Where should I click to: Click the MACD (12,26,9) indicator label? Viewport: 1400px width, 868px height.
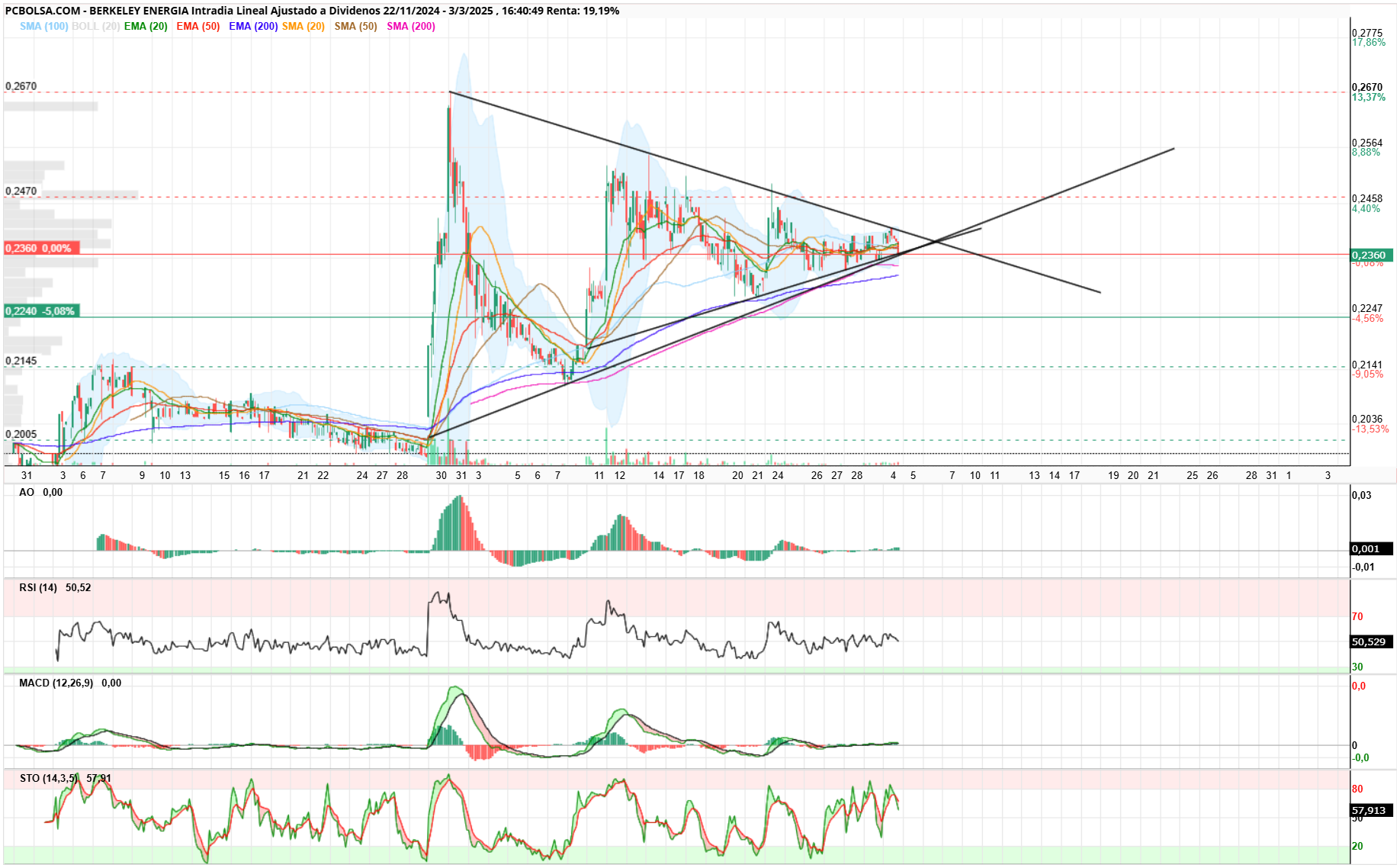point(56,683)
